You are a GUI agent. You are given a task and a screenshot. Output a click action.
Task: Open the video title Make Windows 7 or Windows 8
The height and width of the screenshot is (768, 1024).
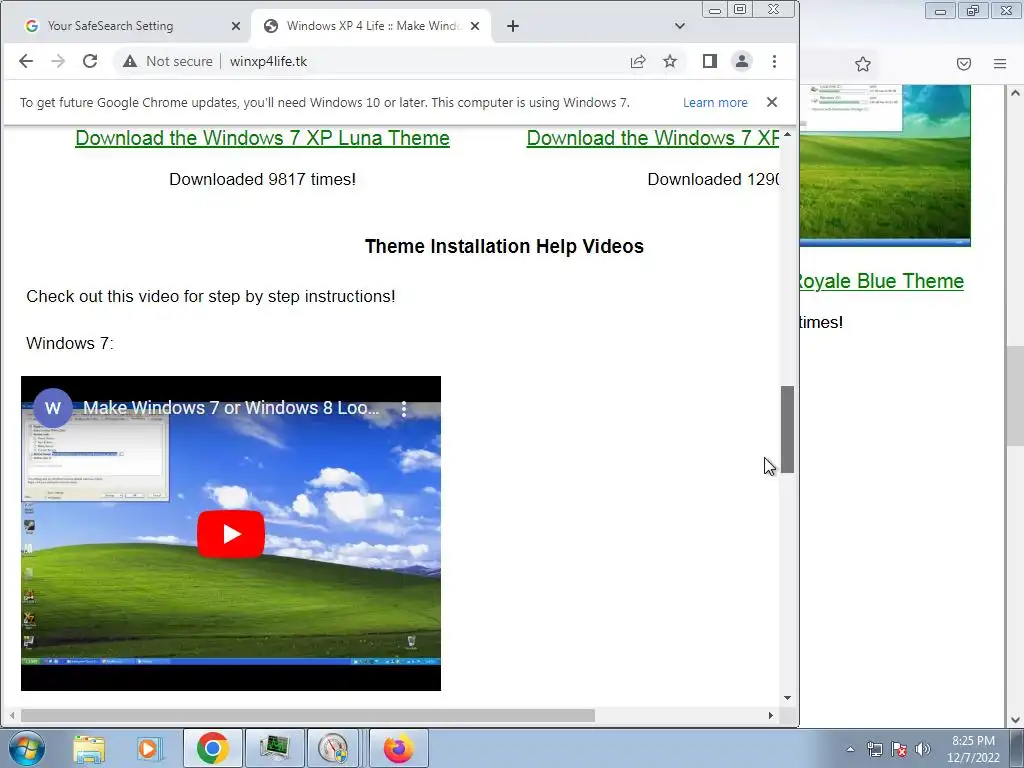[x=231, y=408]
